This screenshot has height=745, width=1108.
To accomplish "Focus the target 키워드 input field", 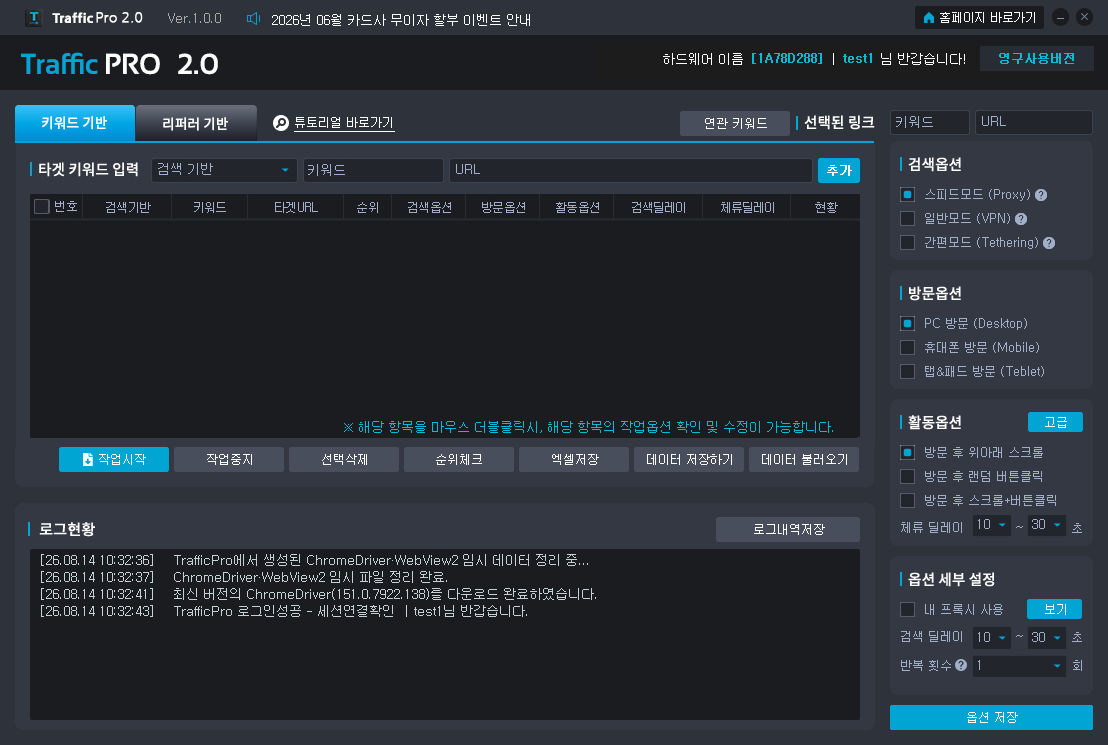I will point(373,170).
